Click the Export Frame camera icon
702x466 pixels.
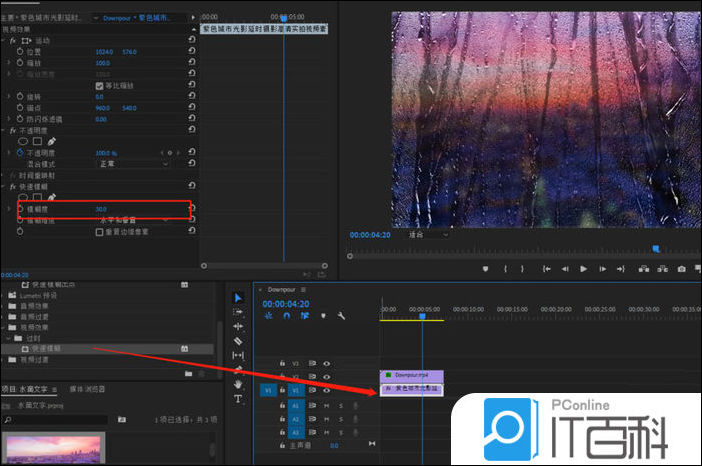681,268
